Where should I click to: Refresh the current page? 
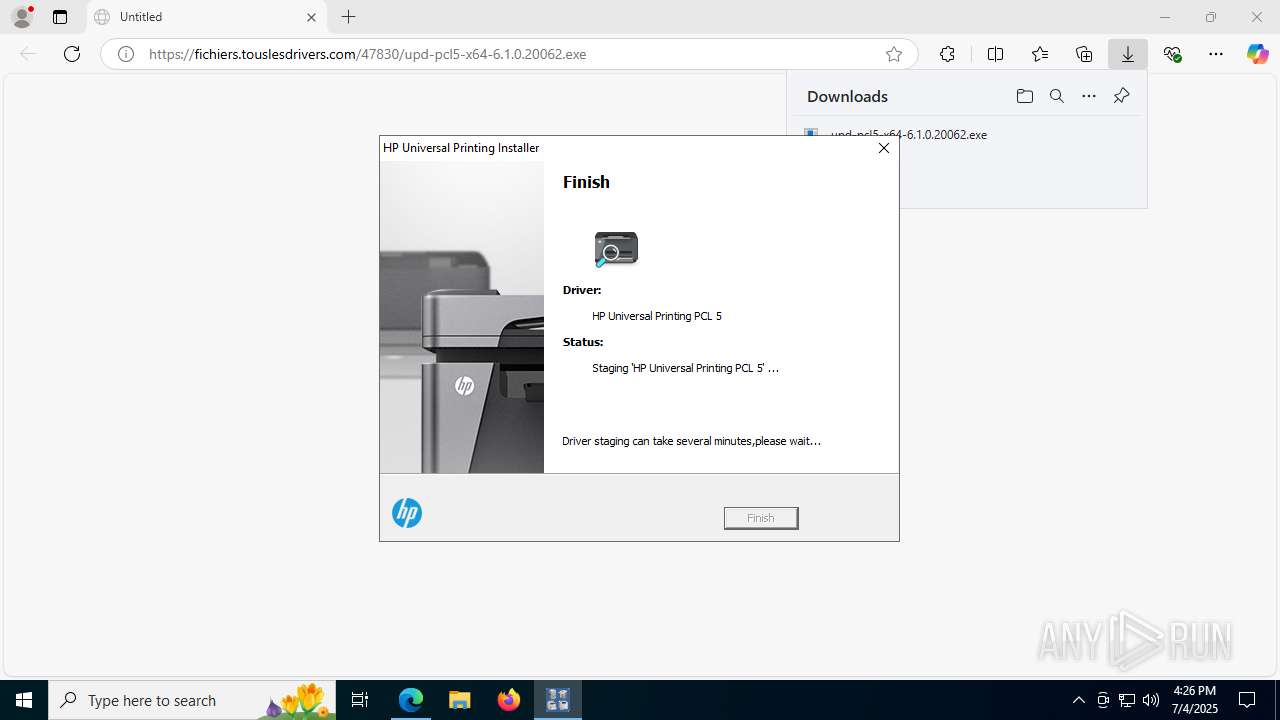coord(72,54)
